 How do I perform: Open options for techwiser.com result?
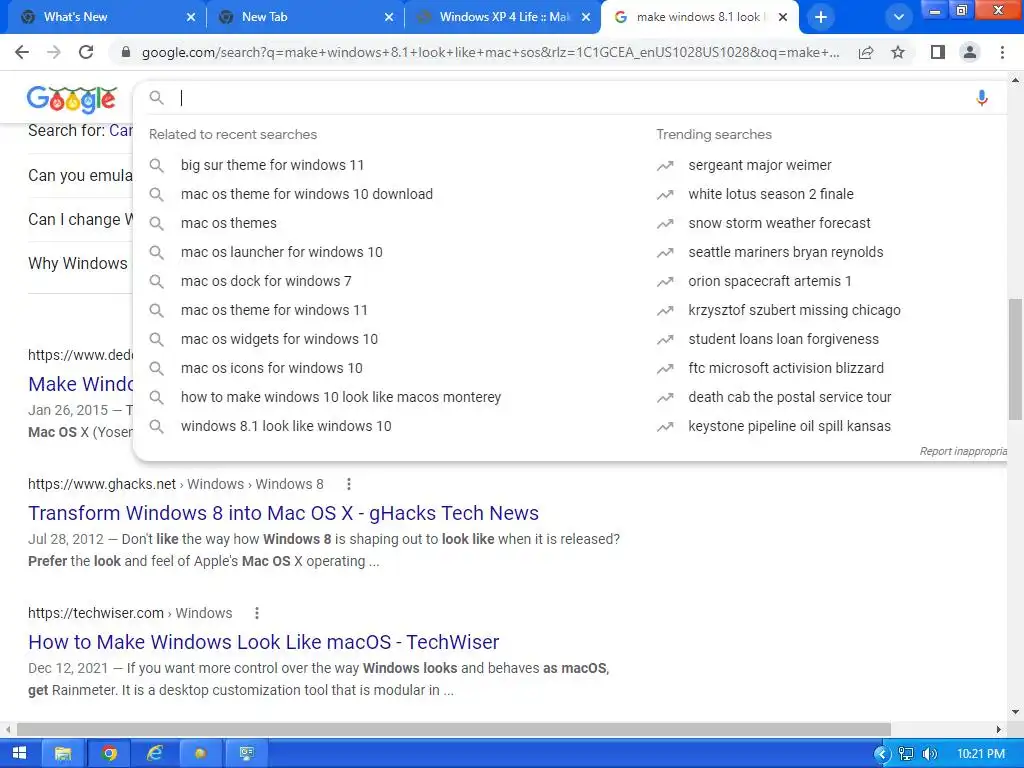pyautogui.click(x=257, y=613)
